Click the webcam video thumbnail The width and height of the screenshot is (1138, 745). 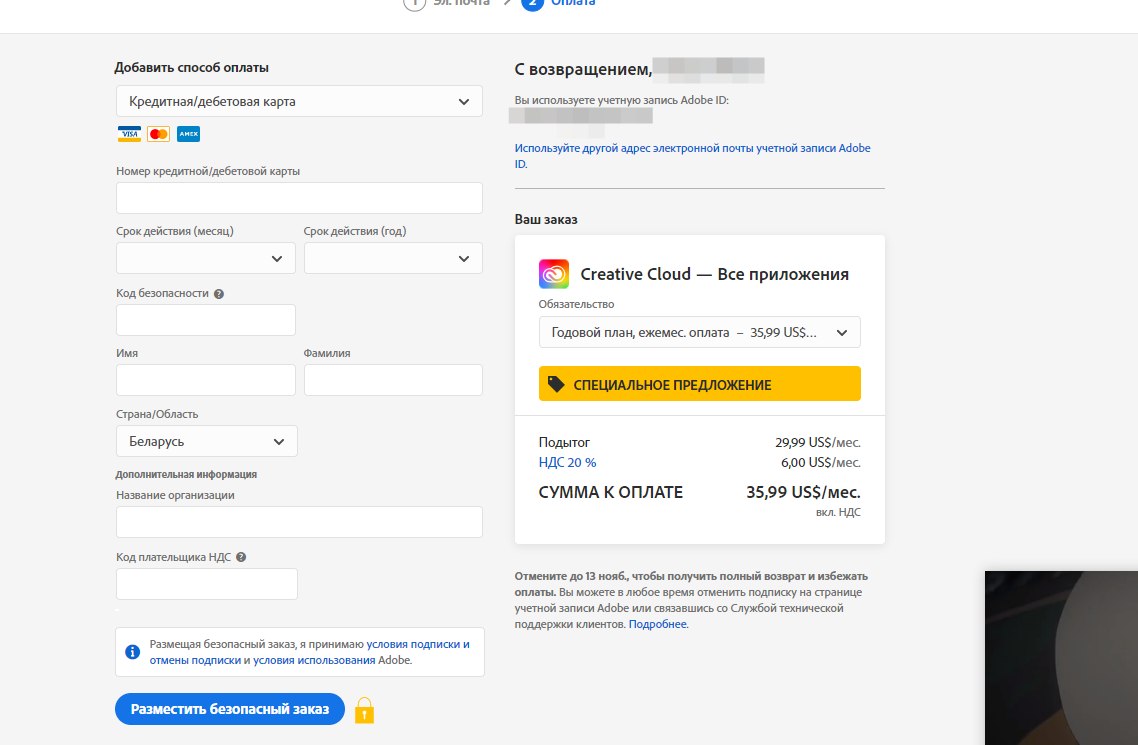1061,658
